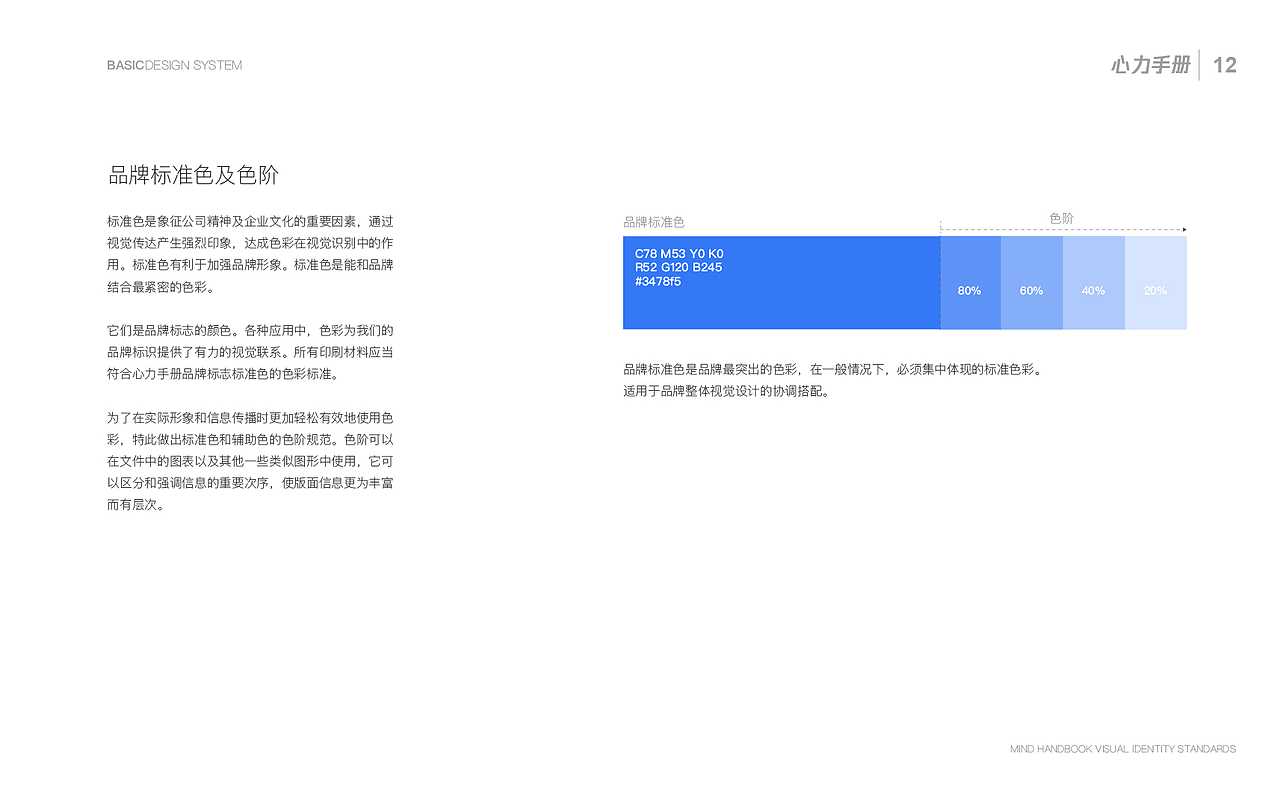Click the C78 M53 Y0 K0 value
This screenshot has height=795, width=1280.
point(679,254)
